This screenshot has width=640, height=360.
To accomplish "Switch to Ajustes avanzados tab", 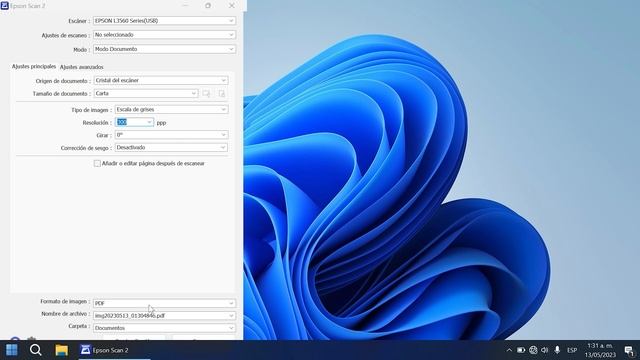I will pos(82,67).
